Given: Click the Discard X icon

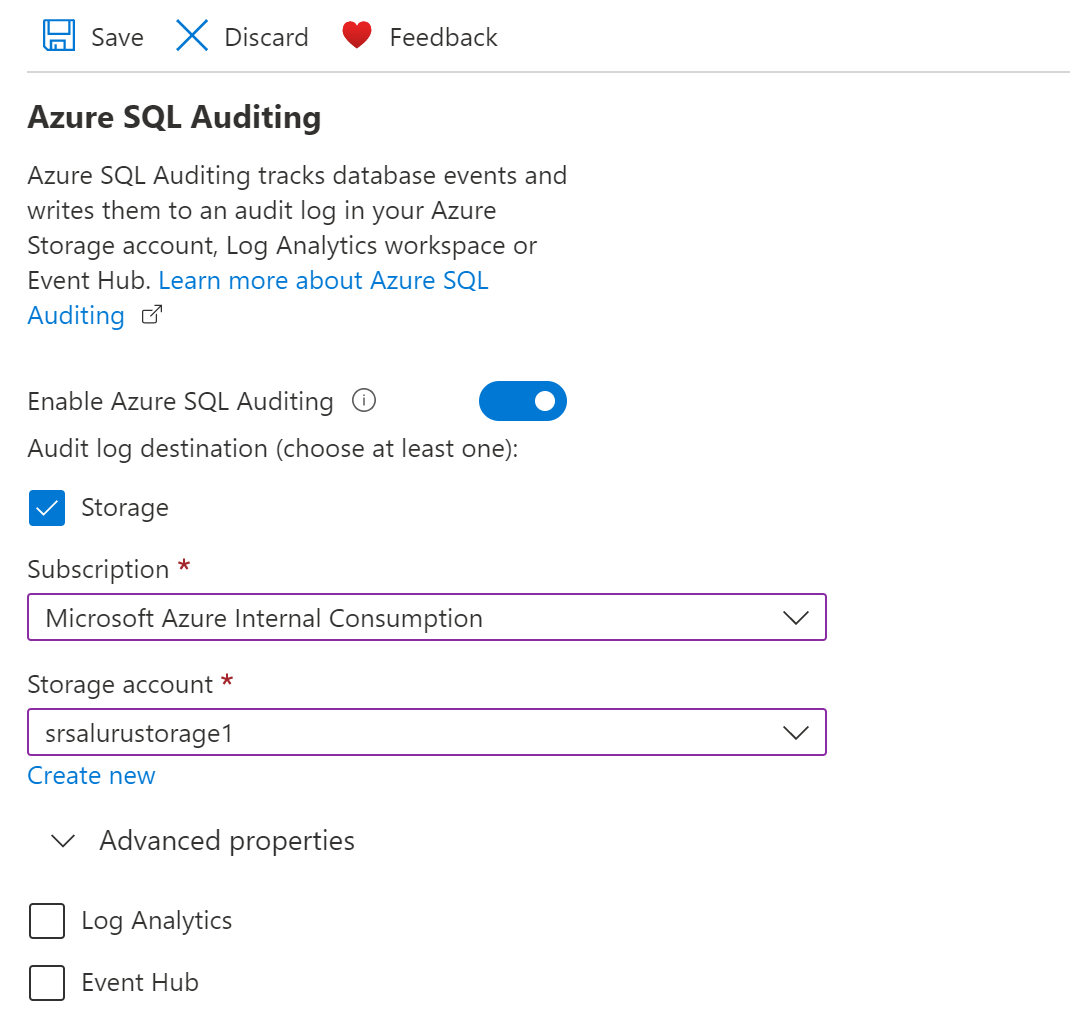Looking at the screenshot, I should 191,36.
